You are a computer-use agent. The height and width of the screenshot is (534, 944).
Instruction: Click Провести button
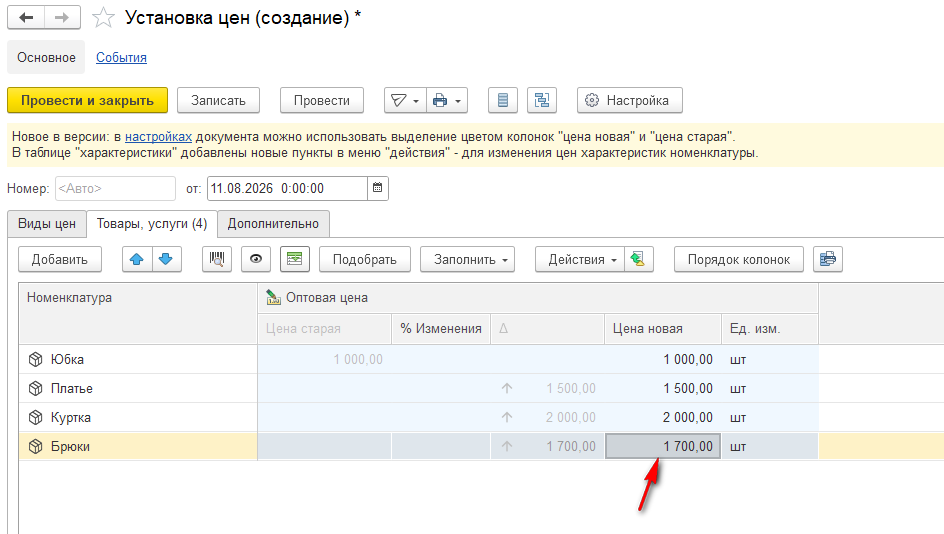tap(321, 101)
